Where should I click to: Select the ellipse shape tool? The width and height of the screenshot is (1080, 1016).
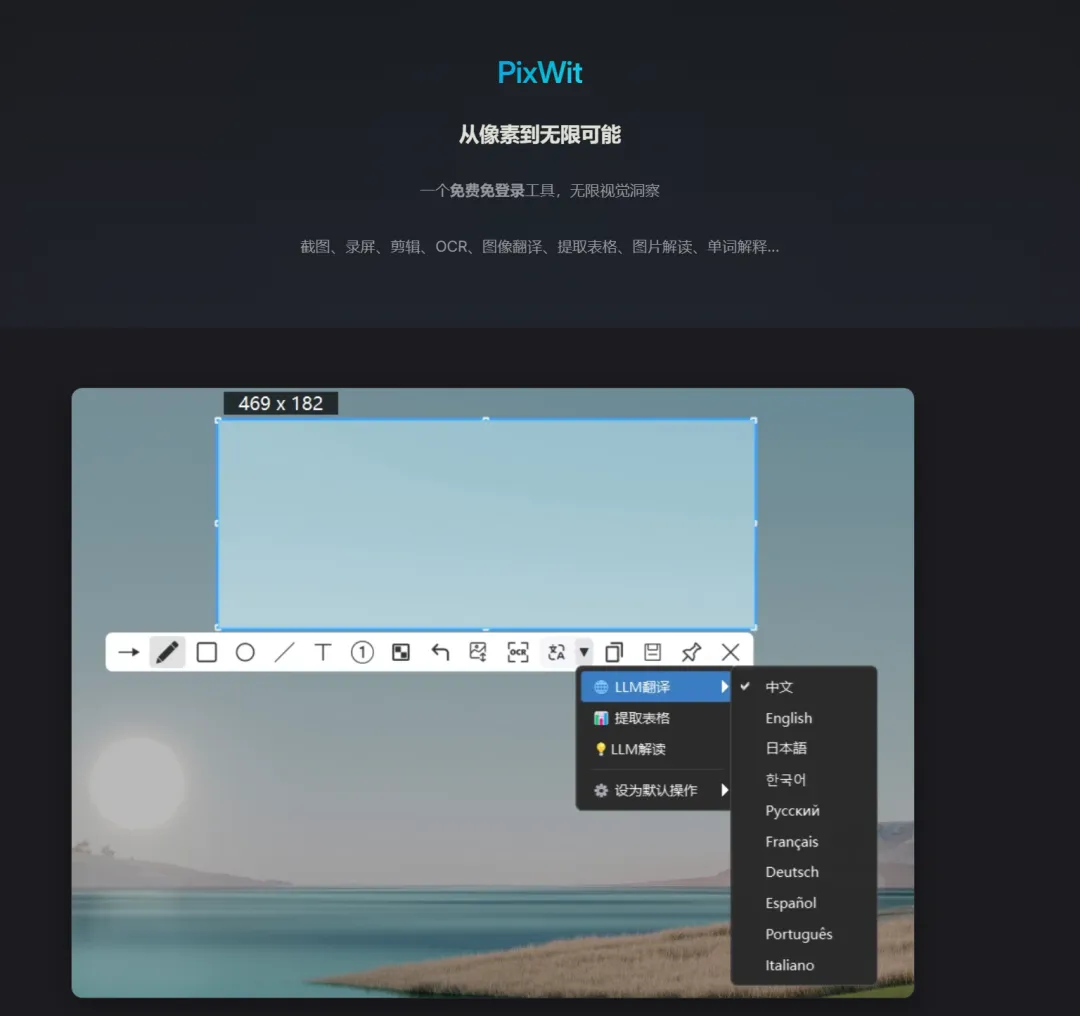(x=245, y=652)
